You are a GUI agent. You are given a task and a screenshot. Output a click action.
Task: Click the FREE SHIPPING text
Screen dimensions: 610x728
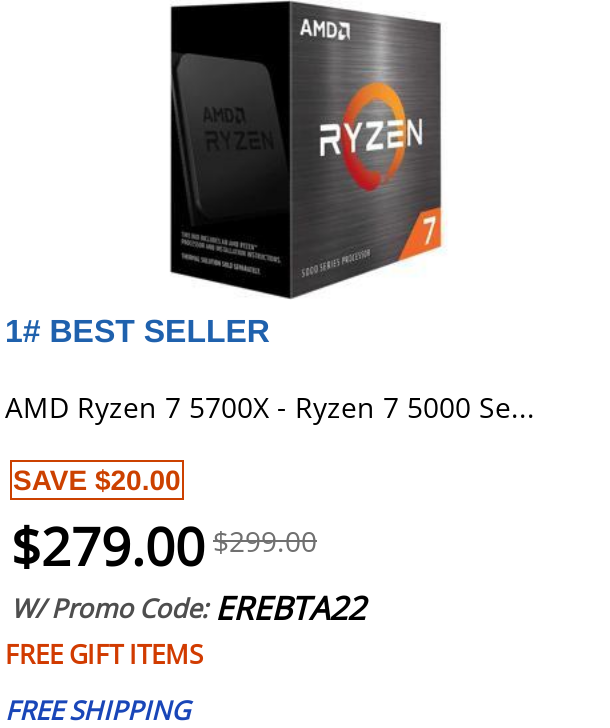100,710
